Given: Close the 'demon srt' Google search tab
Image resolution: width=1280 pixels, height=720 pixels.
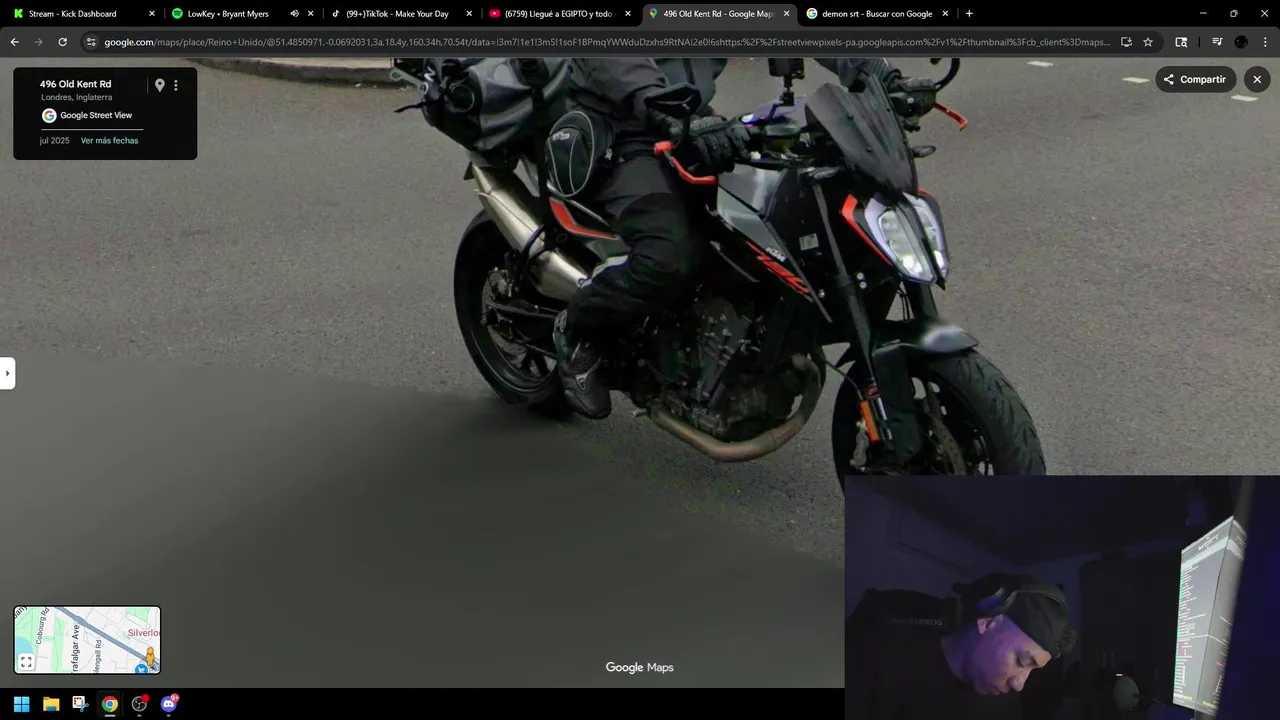Looking at the screenshot, I should point(944,14).
